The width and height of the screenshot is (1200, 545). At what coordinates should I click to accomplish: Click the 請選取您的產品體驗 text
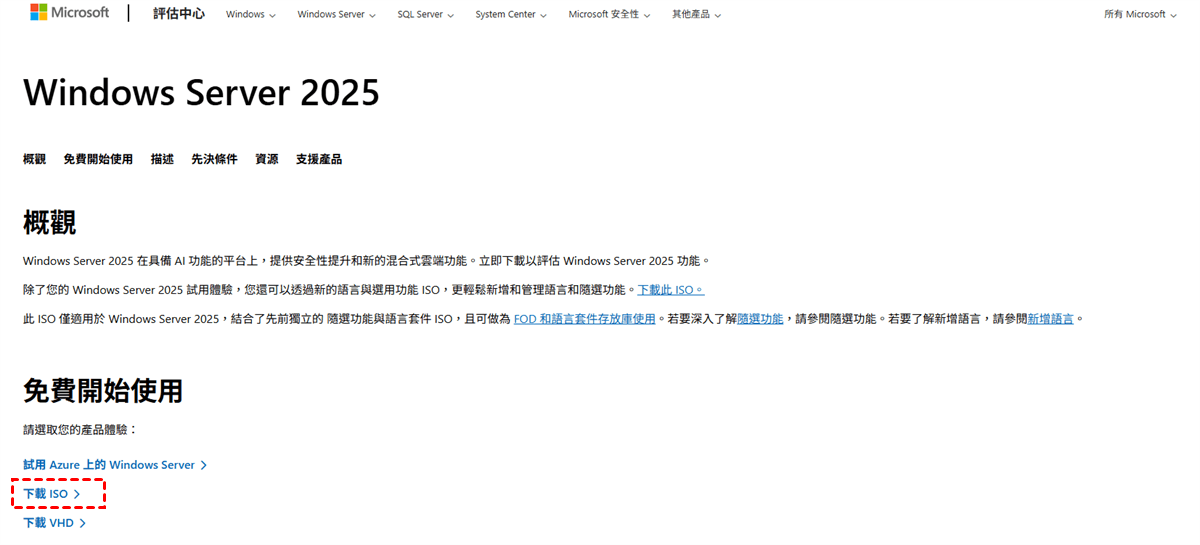(80, 430)
